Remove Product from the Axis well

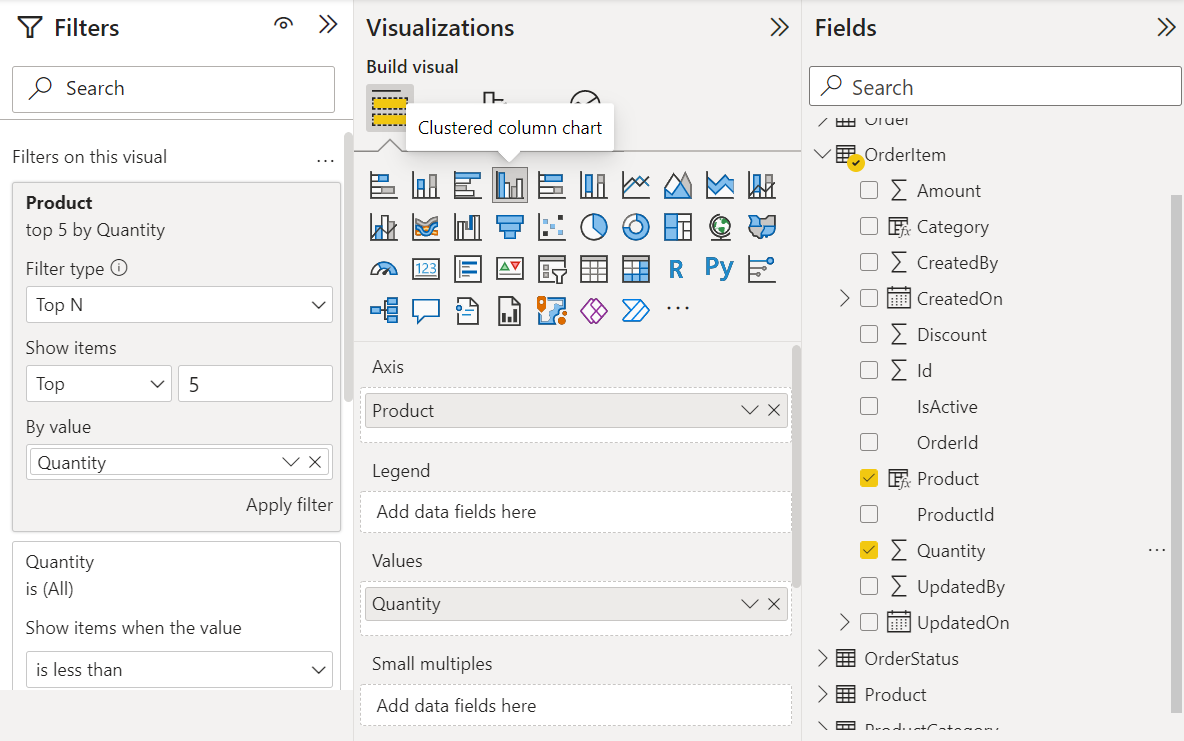point(774,410)
